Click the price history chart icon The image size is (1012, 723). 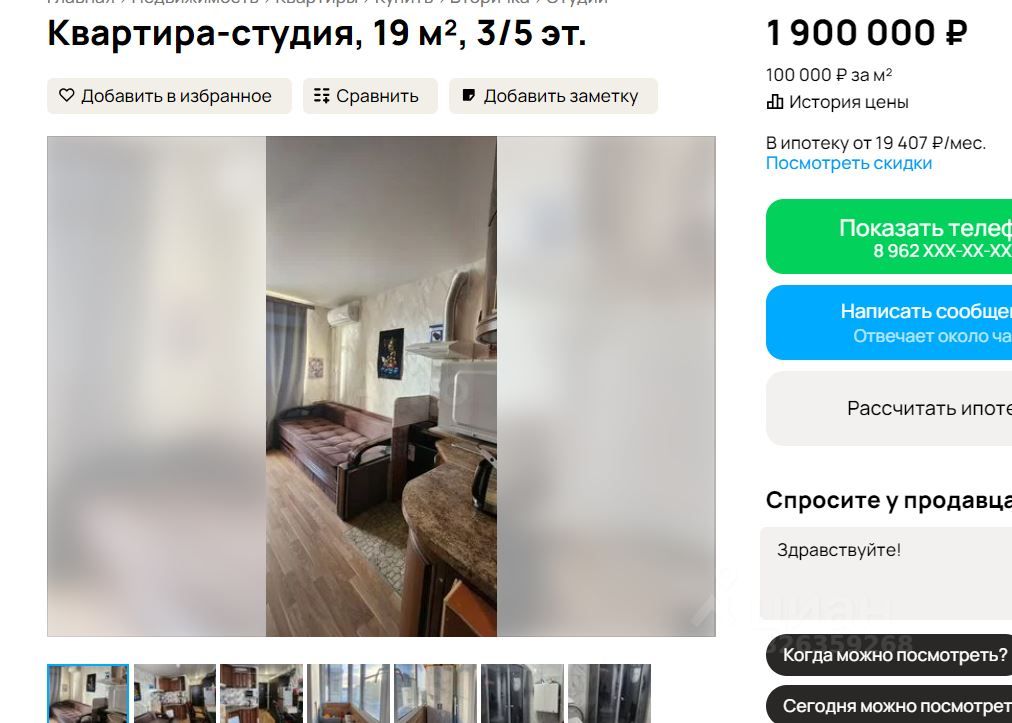point(774,102)
